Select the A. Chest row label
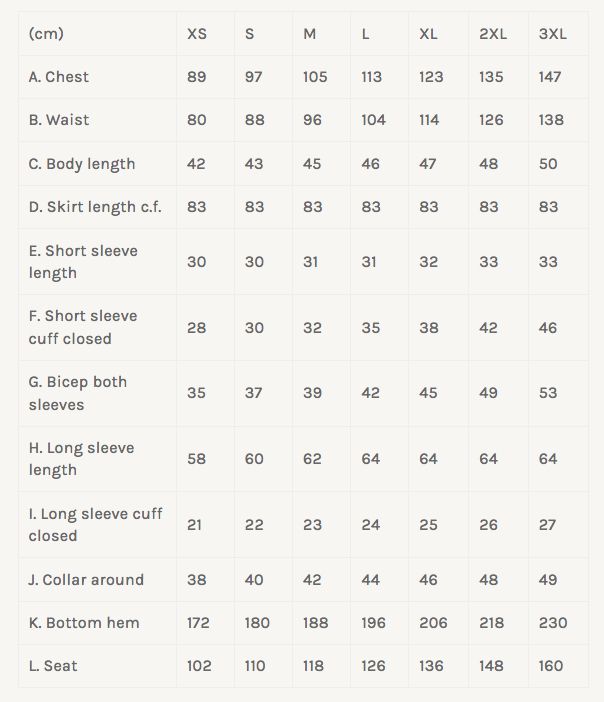The image size is (604, 702). [73, 77]
